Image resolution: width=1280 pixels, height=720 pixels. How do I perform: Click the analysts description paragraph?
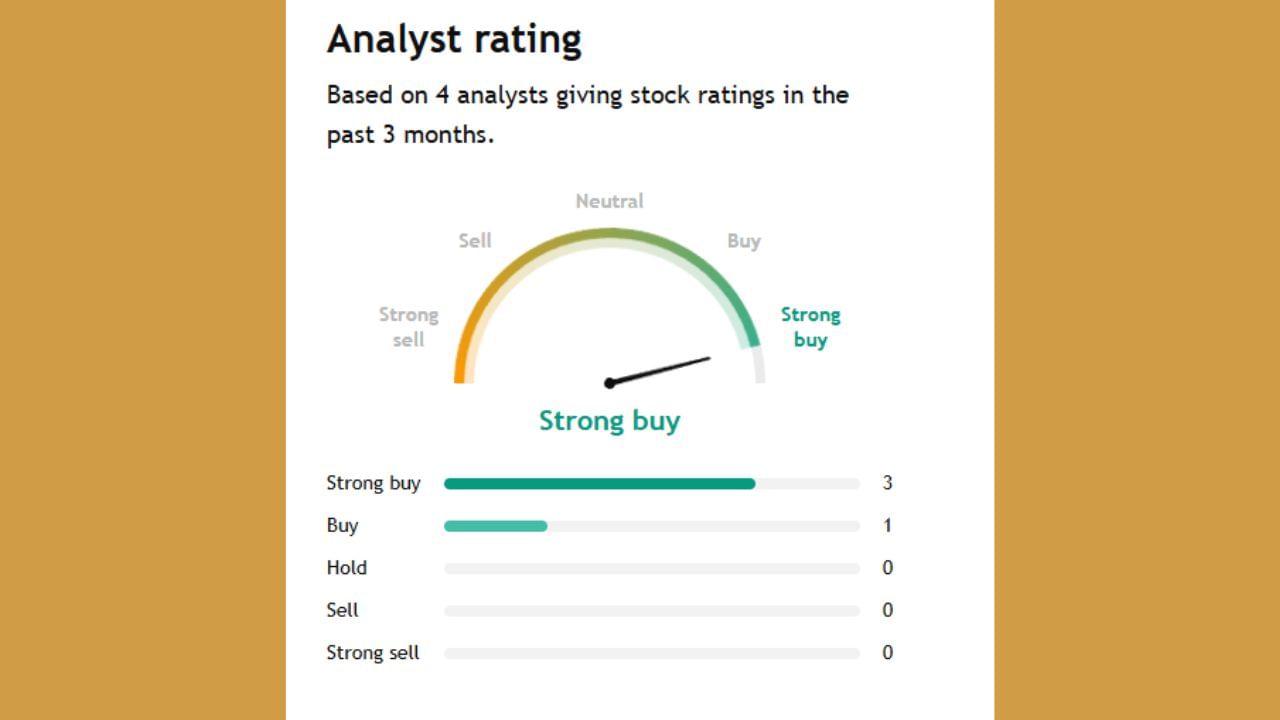(x=587, y=114)
